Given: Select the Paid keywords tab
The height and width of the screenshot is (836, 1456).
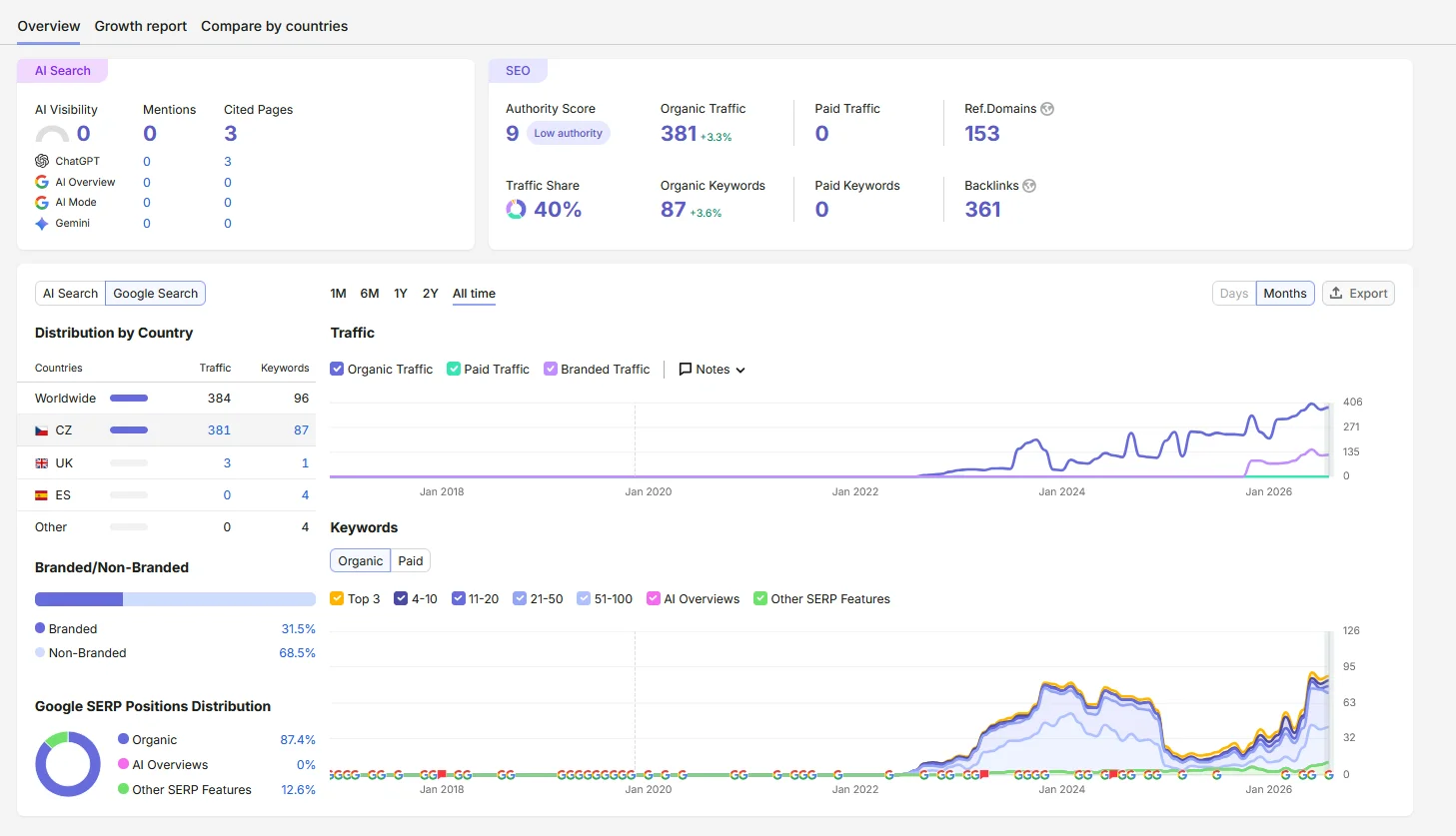Looking at the screenshot, I should [411, 561].
